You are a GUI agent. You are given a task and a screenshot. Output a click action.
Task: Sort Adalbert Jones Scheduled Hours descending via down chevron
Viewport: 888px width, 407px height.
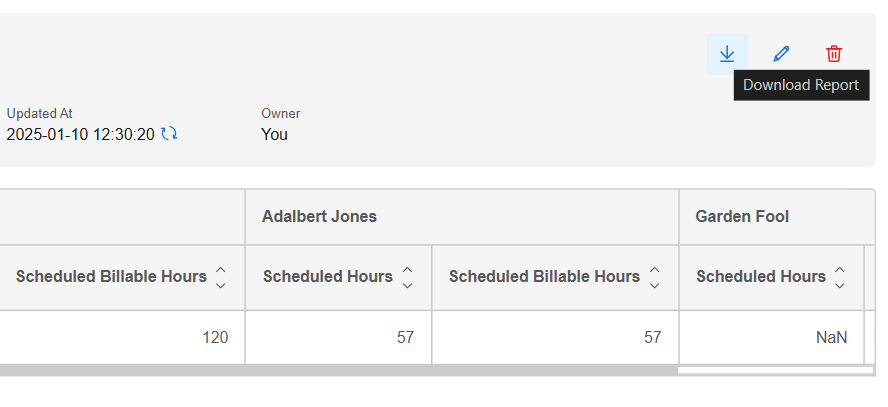point(407,285)
